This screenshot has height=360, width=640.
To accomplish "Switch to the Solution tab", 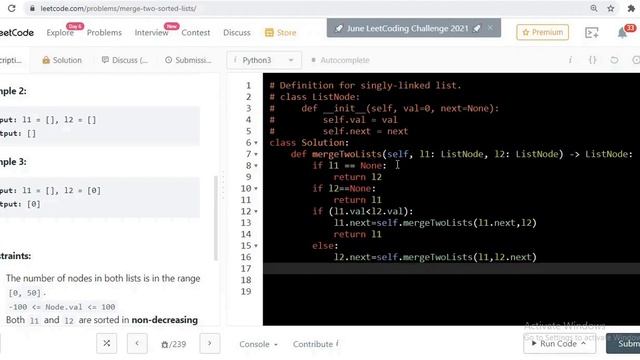I will (x=62, y=60).
